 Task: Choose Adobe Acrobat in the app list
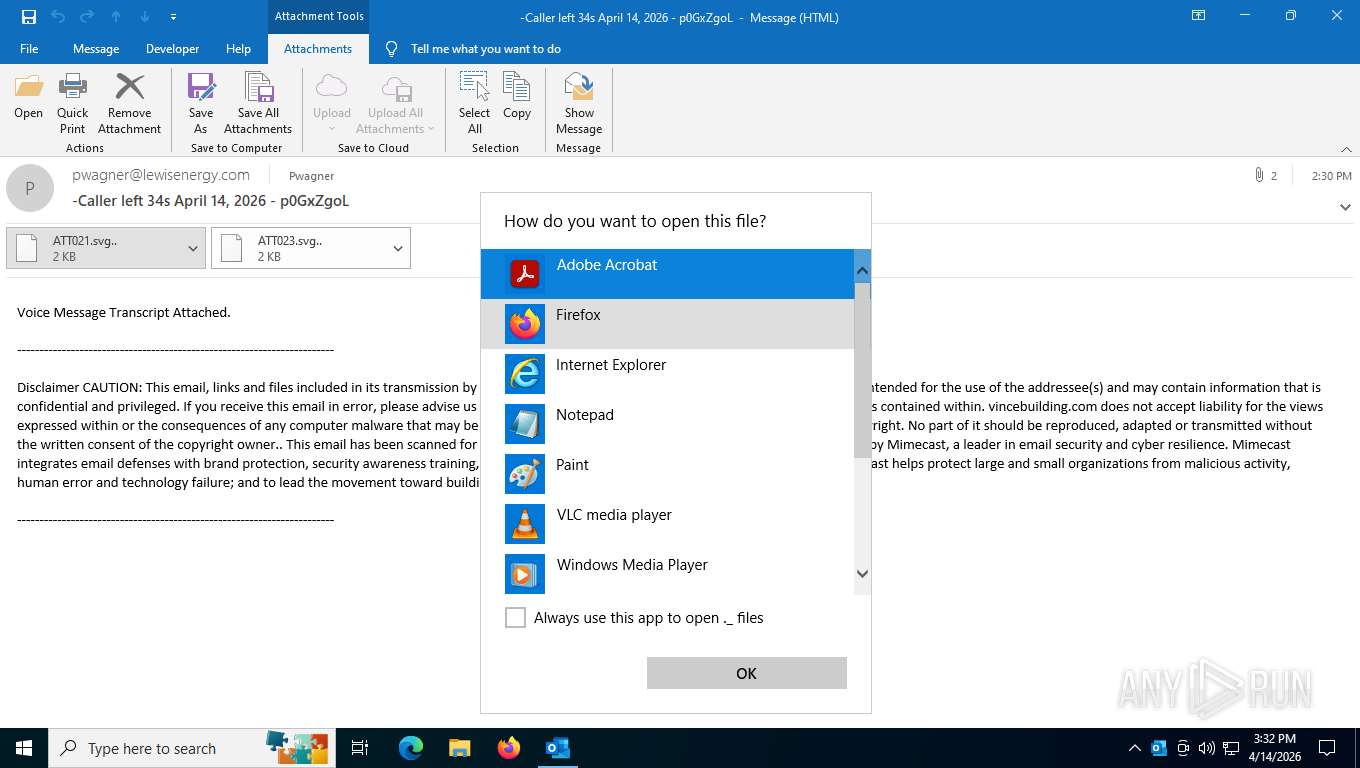[667, 273]
